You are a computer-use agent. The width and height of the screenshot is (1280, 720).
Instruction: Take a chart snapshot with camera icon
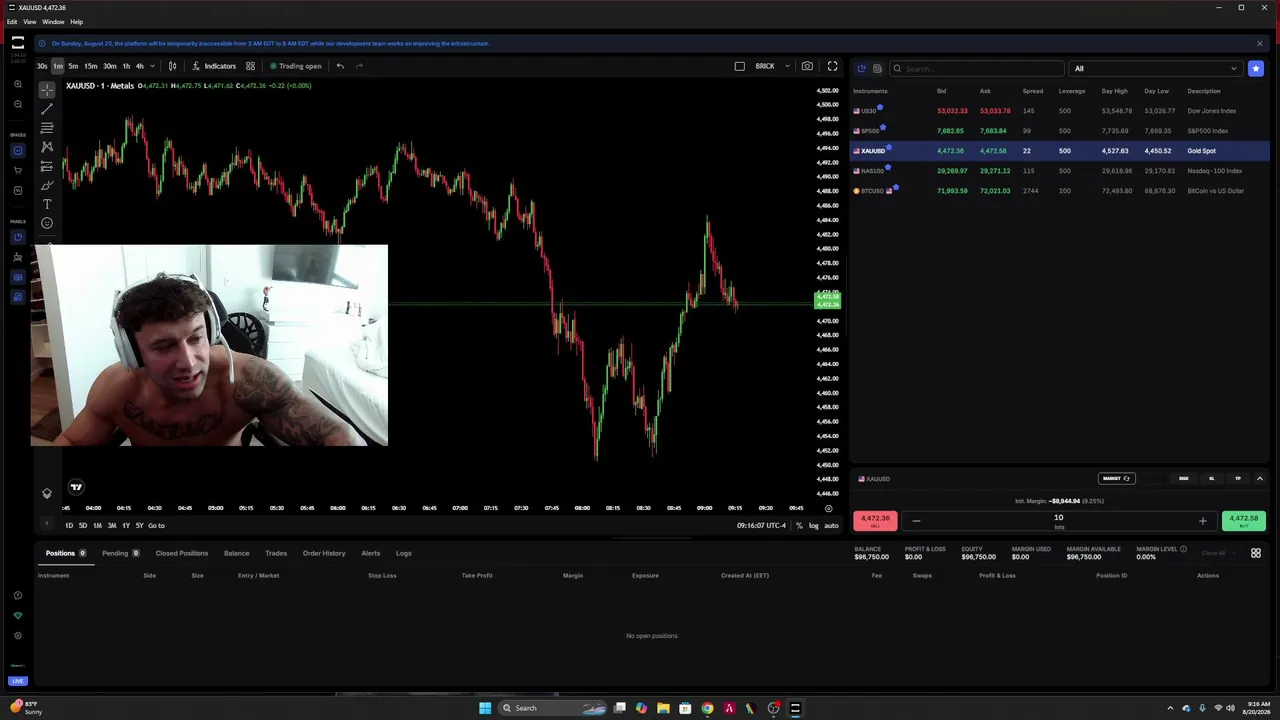(807, 66)
